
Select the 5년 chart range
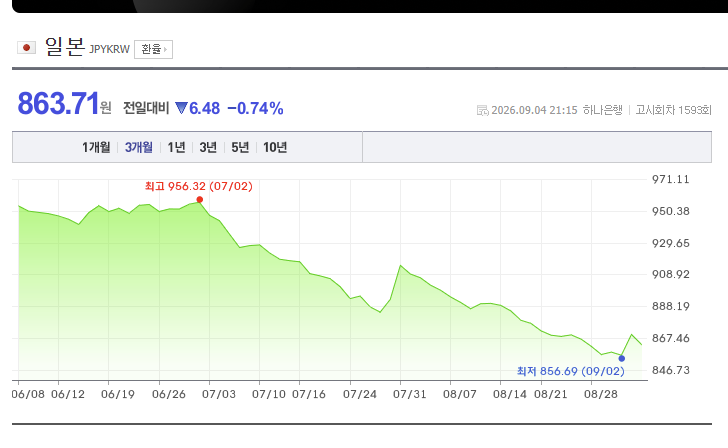pos(240,147)
